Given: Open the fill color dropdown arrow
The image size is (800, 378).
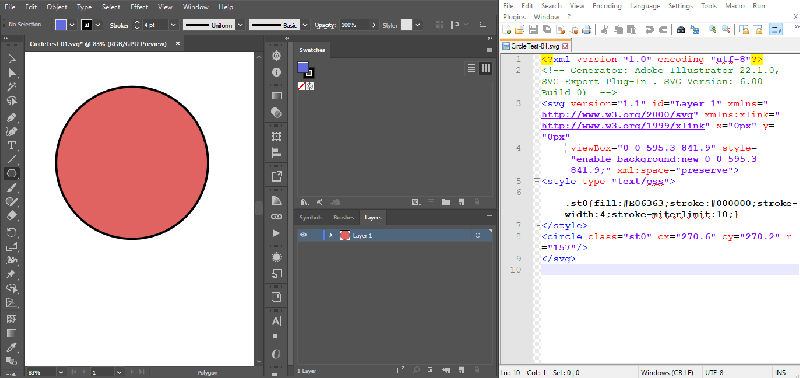Looking at the screenshot, I should tap(72, 24).
